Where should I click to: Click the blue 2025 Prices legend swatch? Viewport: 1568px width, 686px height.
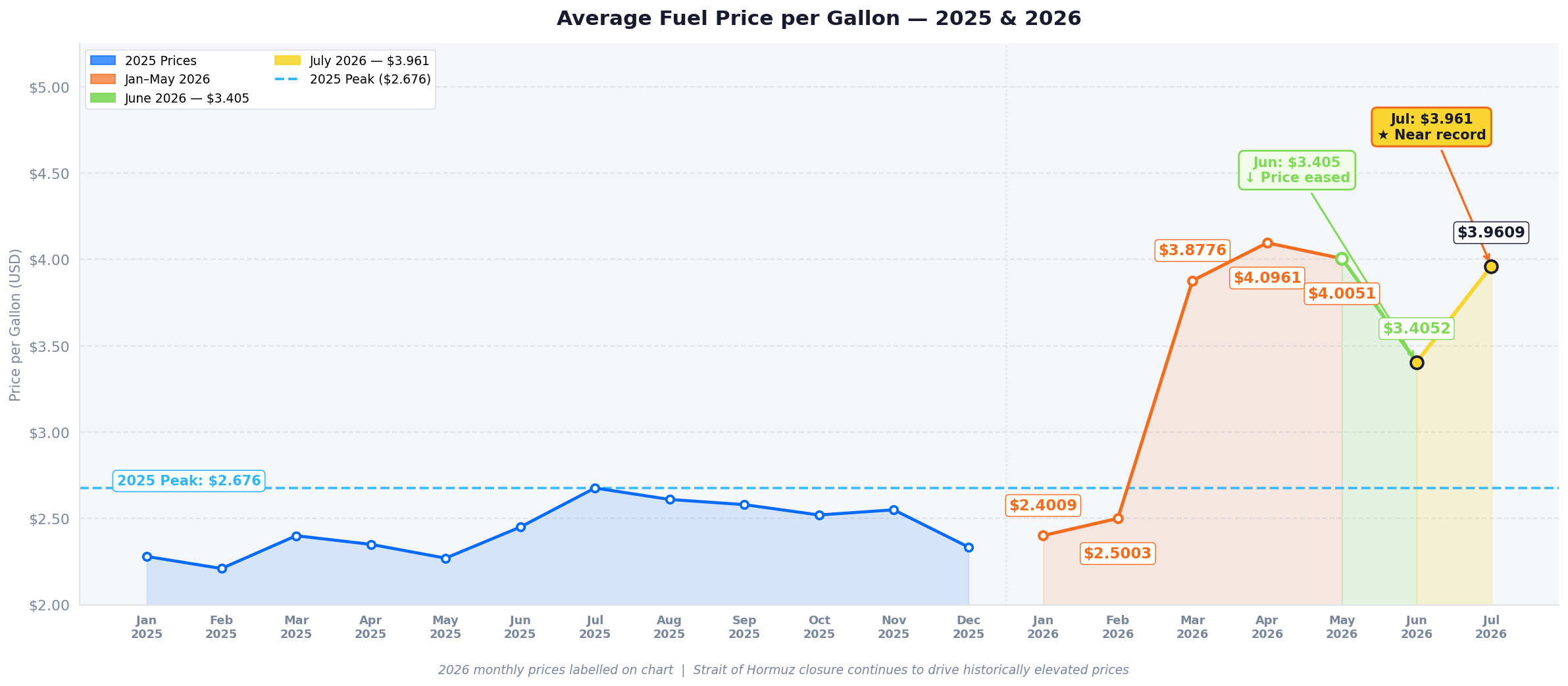(x=103, y=61)
